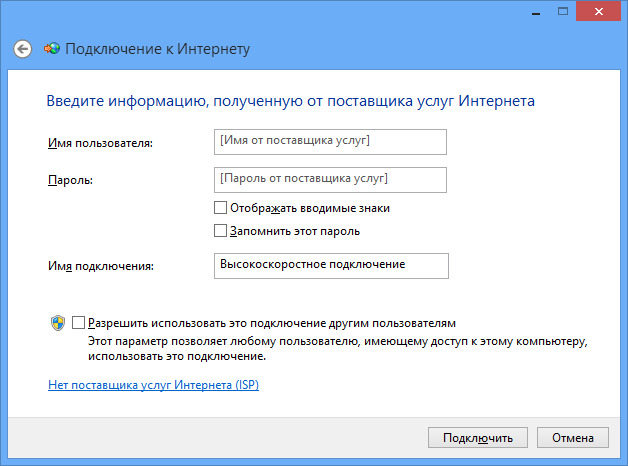Select the 'Имя подключения' text field
628x466 pixels.
point(331,265)
